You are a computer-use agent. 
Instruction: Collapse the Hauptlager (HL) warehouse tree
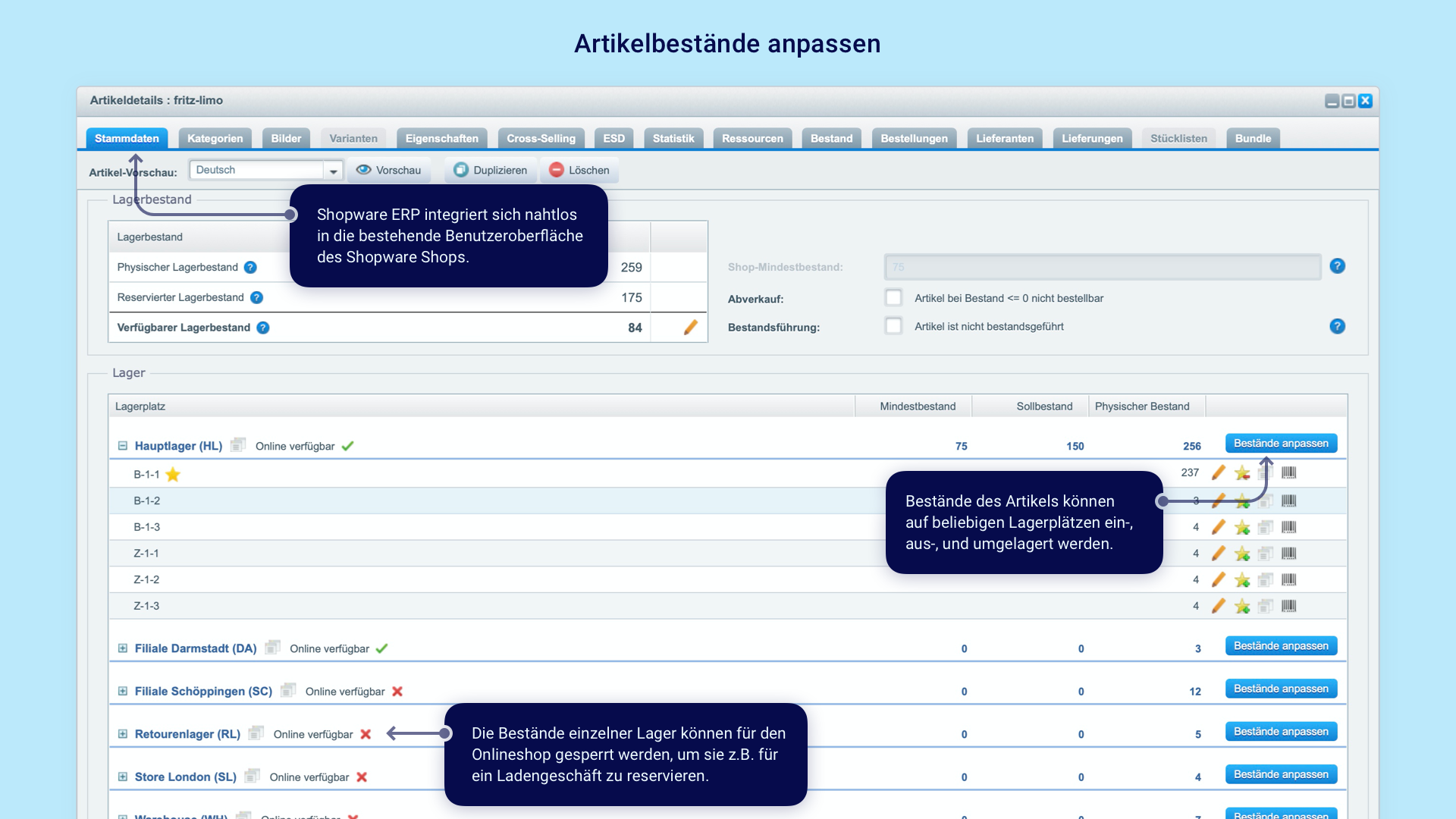122,446
